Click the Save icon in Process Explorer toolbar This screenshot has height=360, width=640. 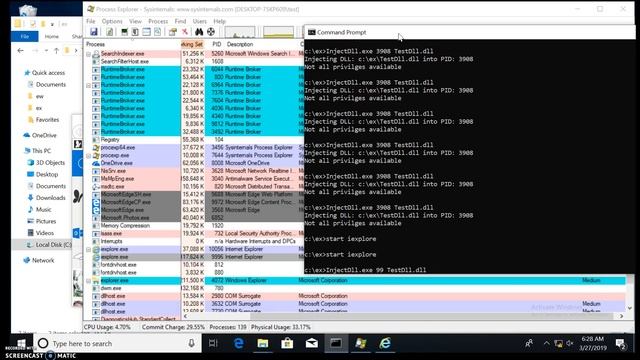(94, 32)
